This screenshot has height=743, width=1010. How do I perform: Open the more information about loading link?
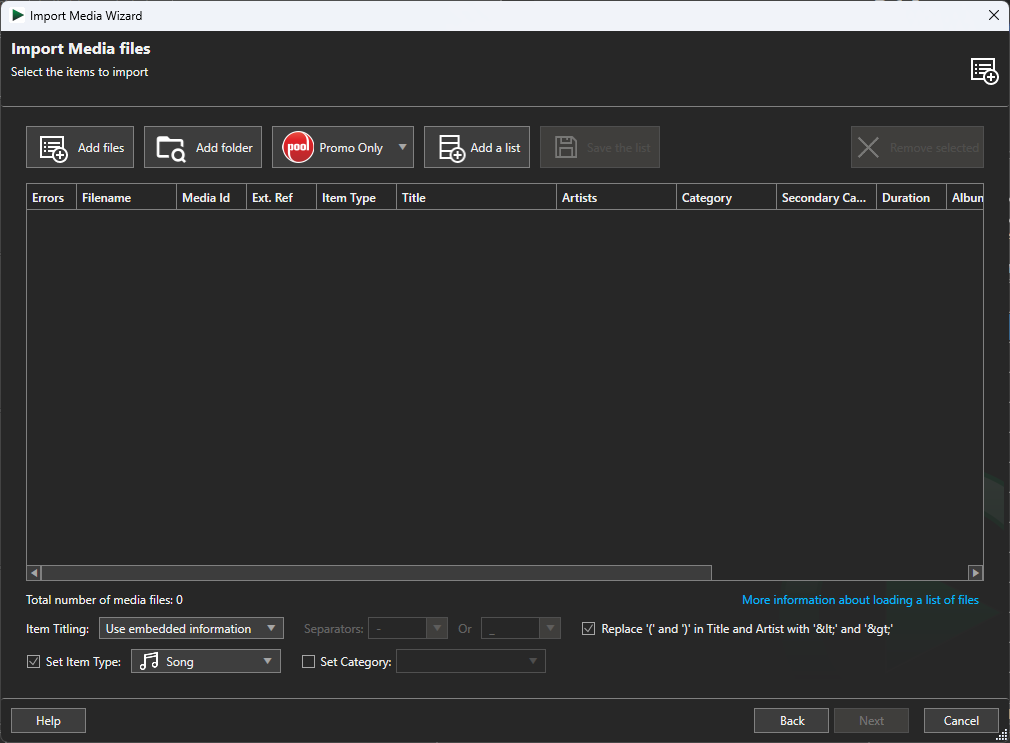point(860,600)
